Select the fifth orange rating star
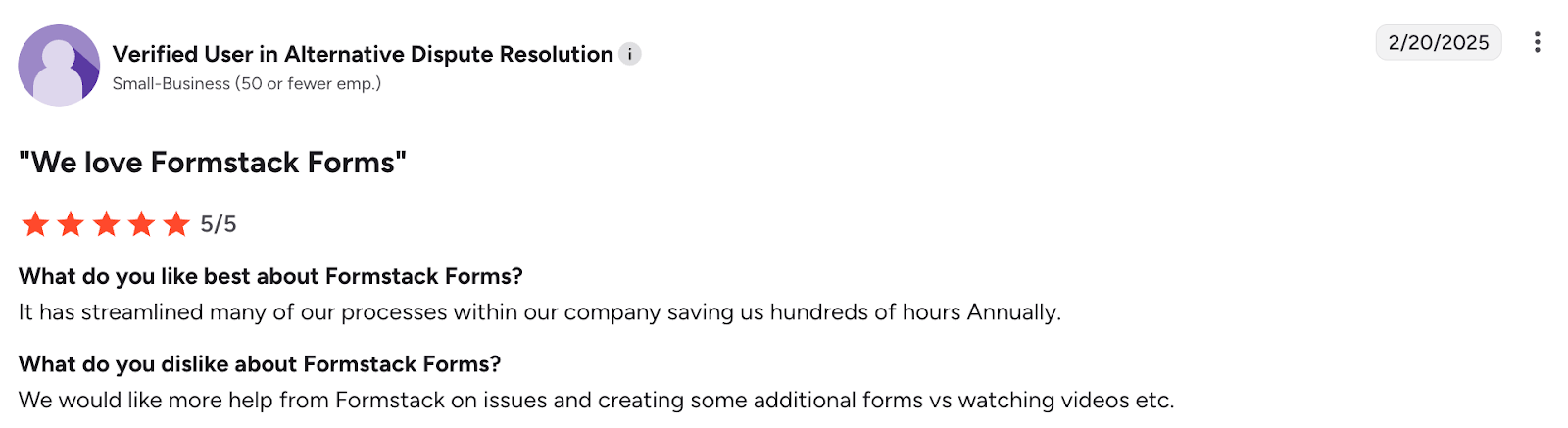 tap(176, 224)
